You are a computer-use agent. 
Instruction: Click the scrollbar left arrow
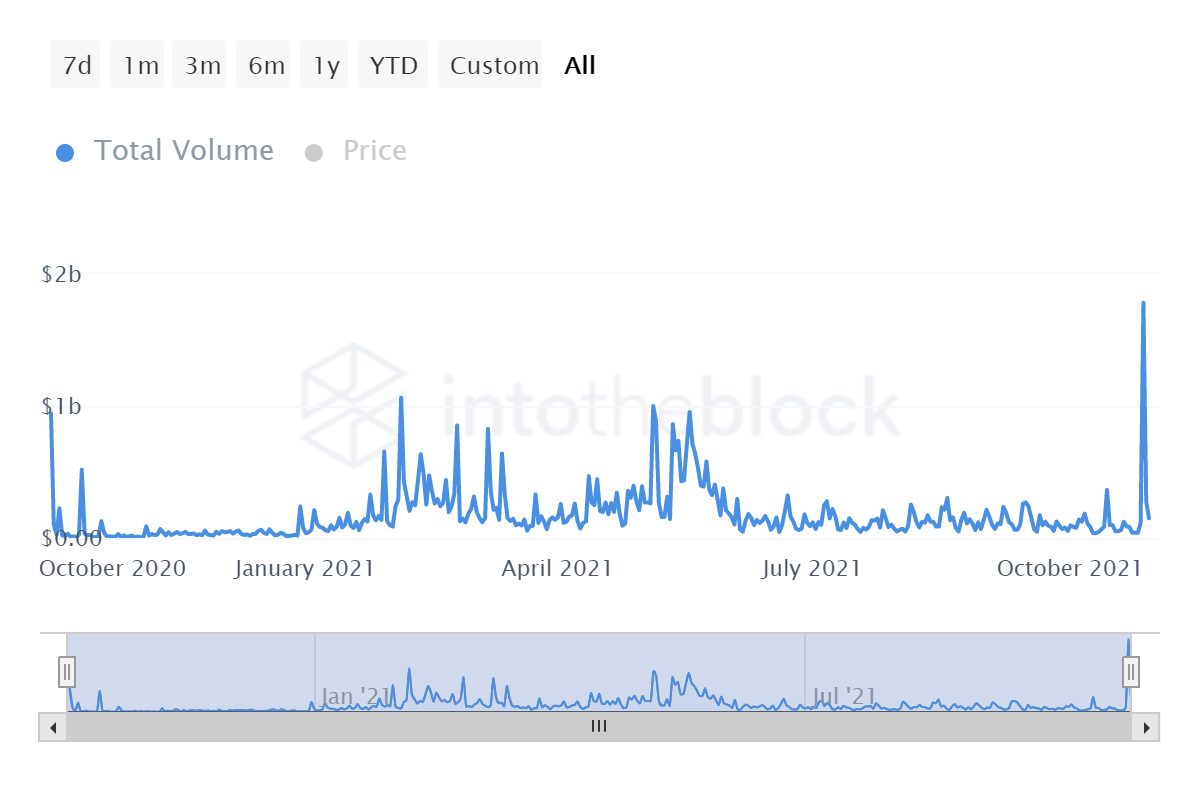52,727
